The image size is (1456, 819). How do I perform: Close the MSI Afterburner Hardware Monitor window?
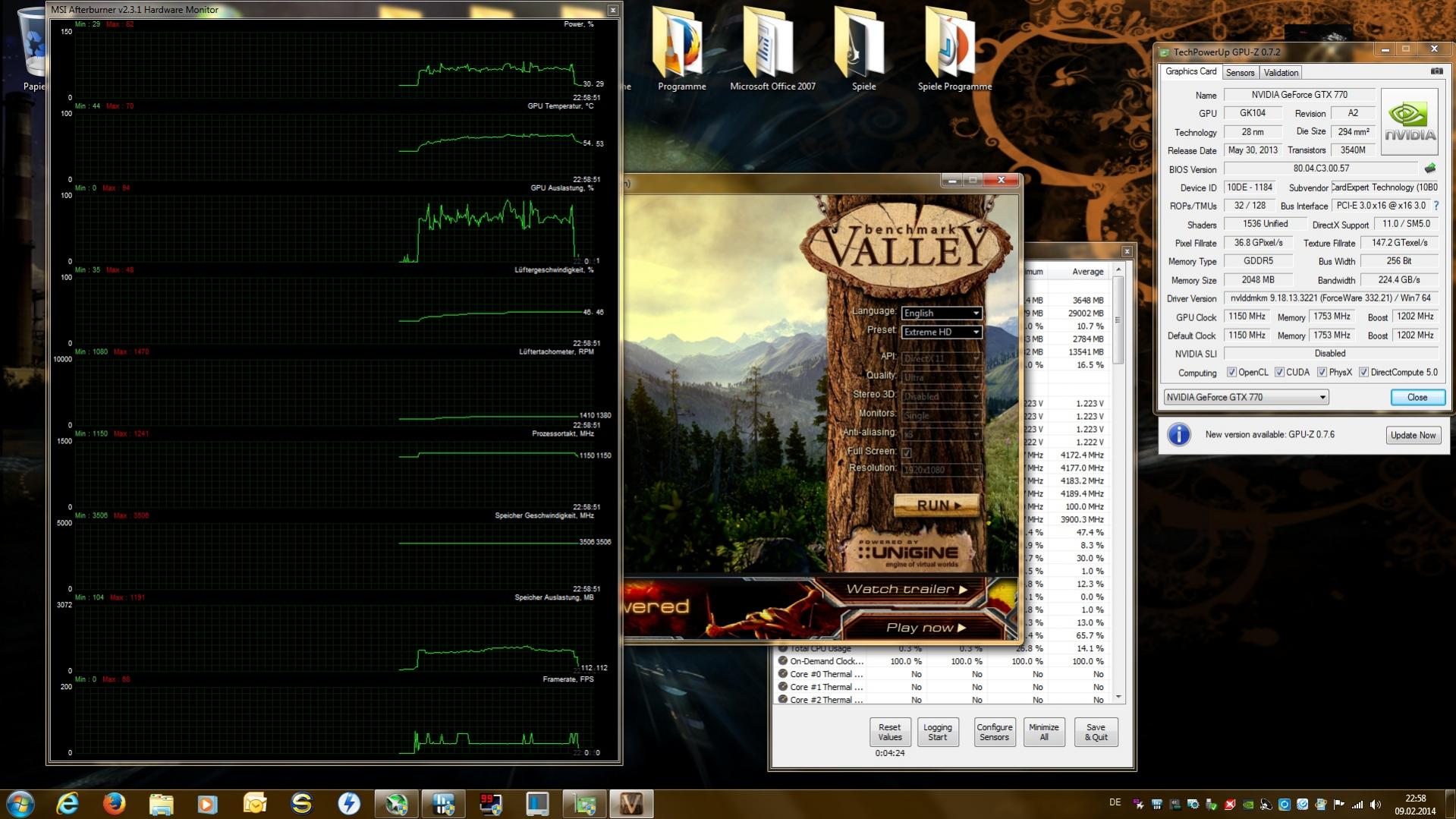[x=612, y=10]
